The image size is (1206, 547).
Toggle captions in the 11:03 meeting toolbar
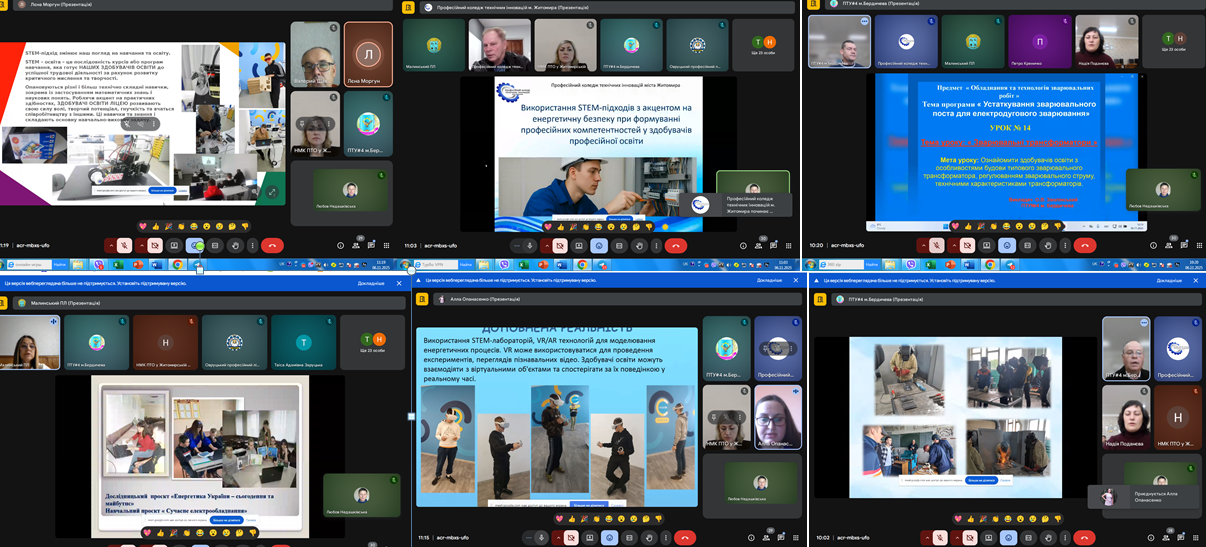[619, 246]
